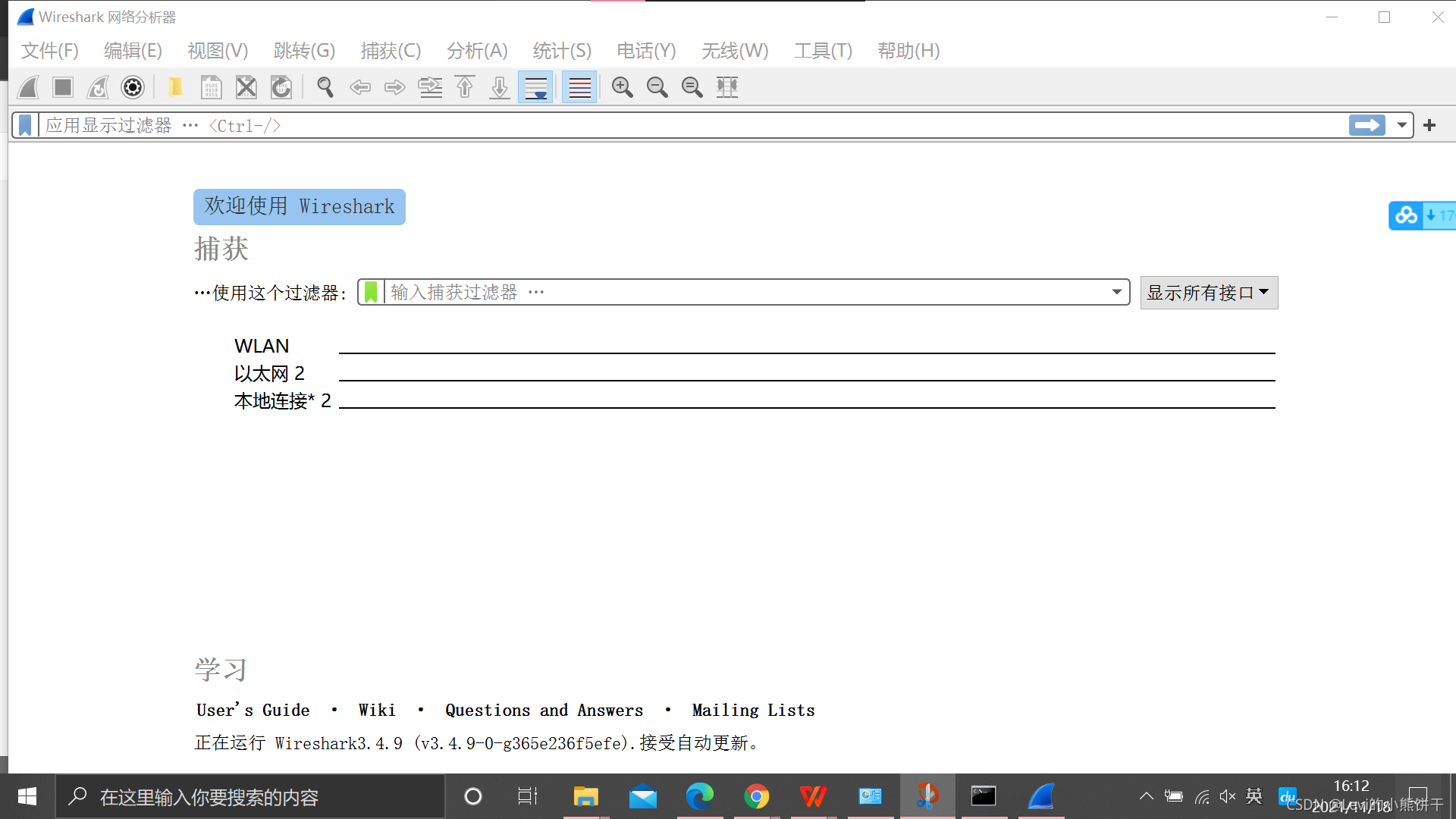
Task: Open 帮助(H) menu
Action: (x=908, y=51)
